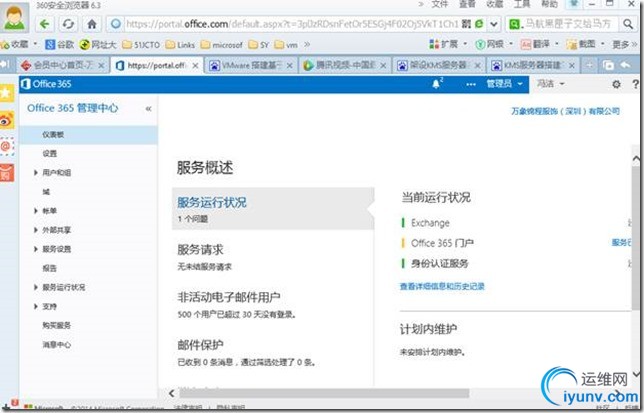Switch to the VMware tab
The image size is (644, 413).
(251, 65)
